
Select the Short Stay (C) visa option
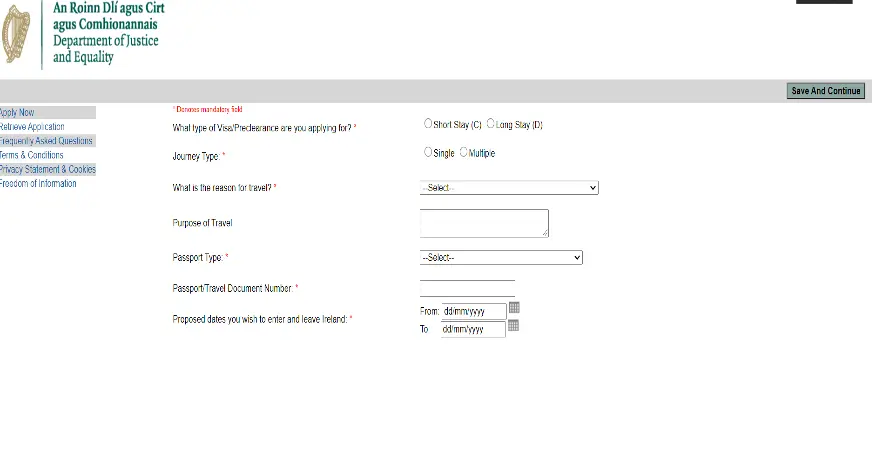(x=429, y=124)
